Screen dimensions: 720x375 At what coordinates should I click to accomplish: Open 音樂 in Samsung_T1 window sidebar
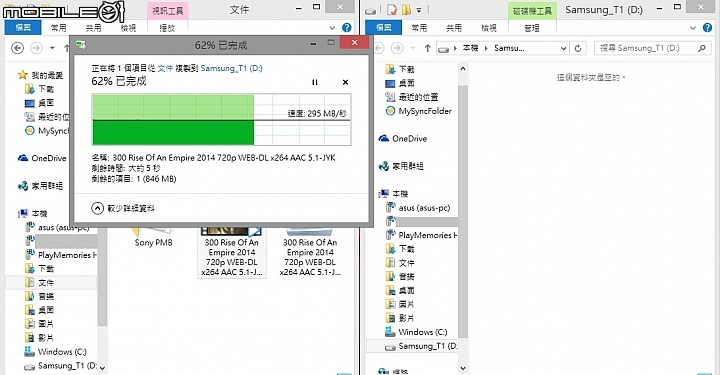coord(400,276)
